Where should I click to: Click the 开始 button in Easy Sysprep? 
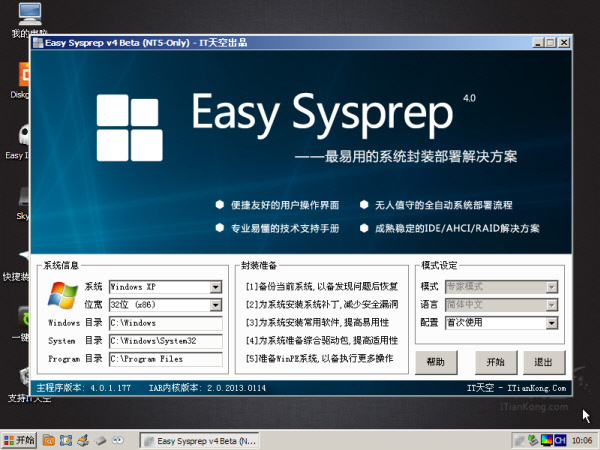point(496,362)
